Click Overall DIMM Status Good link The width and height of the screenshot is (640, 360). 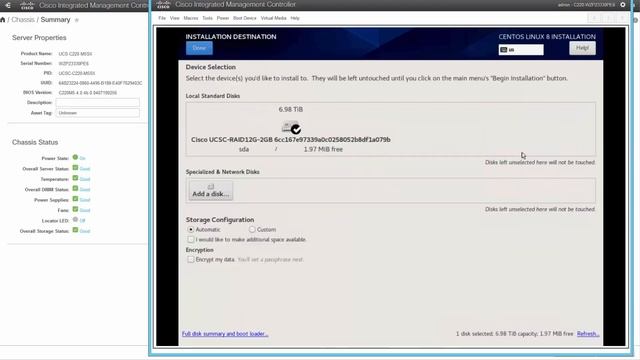click(x=85, y=190)
